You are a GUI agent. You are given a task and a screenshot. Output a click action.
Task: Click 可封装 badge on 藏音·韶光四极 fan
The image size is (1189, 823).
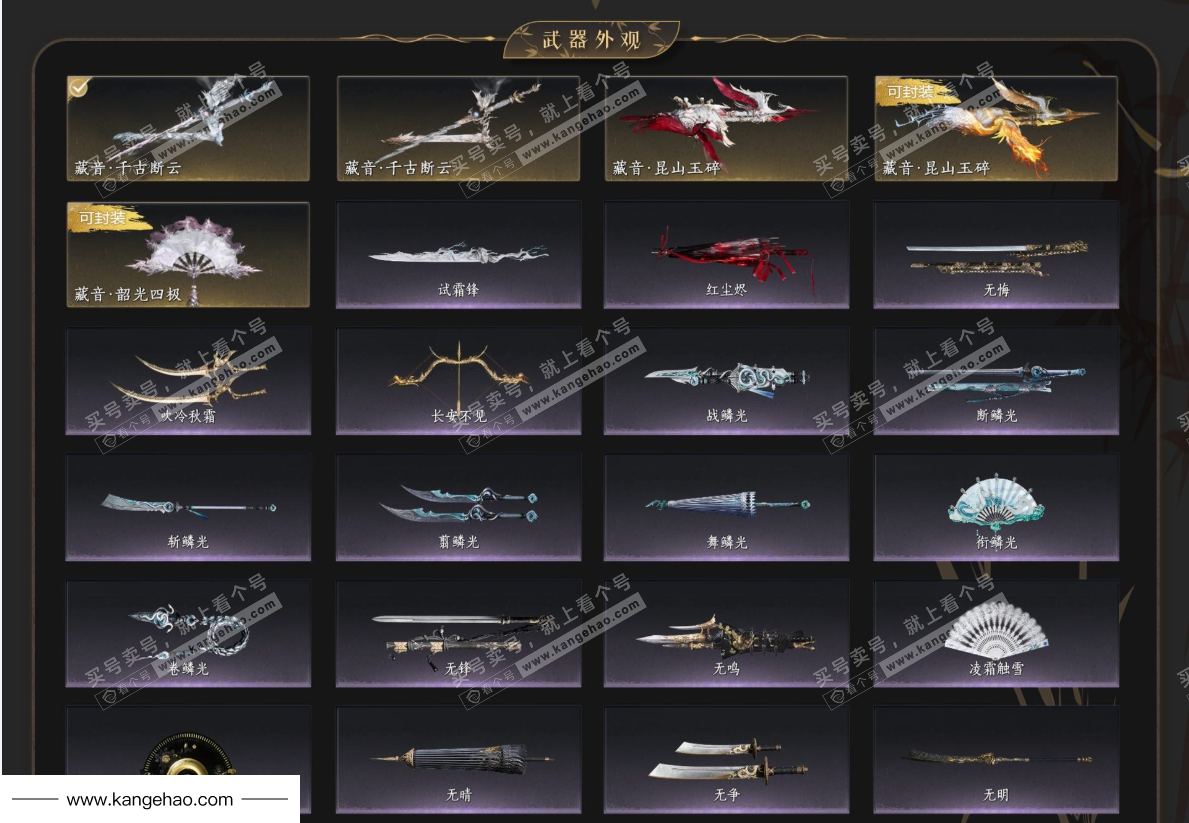(x=102, y=218)
